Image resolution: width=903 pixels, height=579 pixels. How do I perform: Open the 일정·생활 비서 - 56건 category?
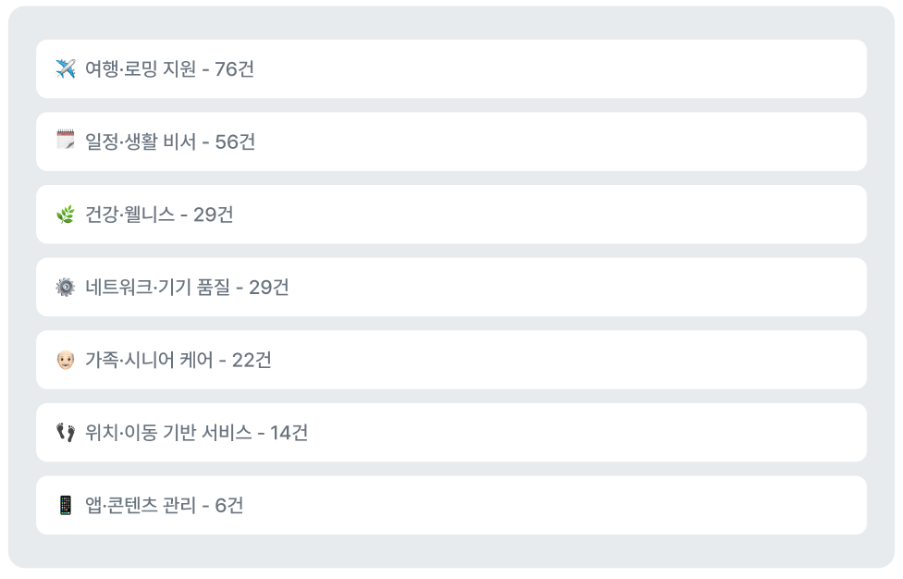(x=451, y=142)
